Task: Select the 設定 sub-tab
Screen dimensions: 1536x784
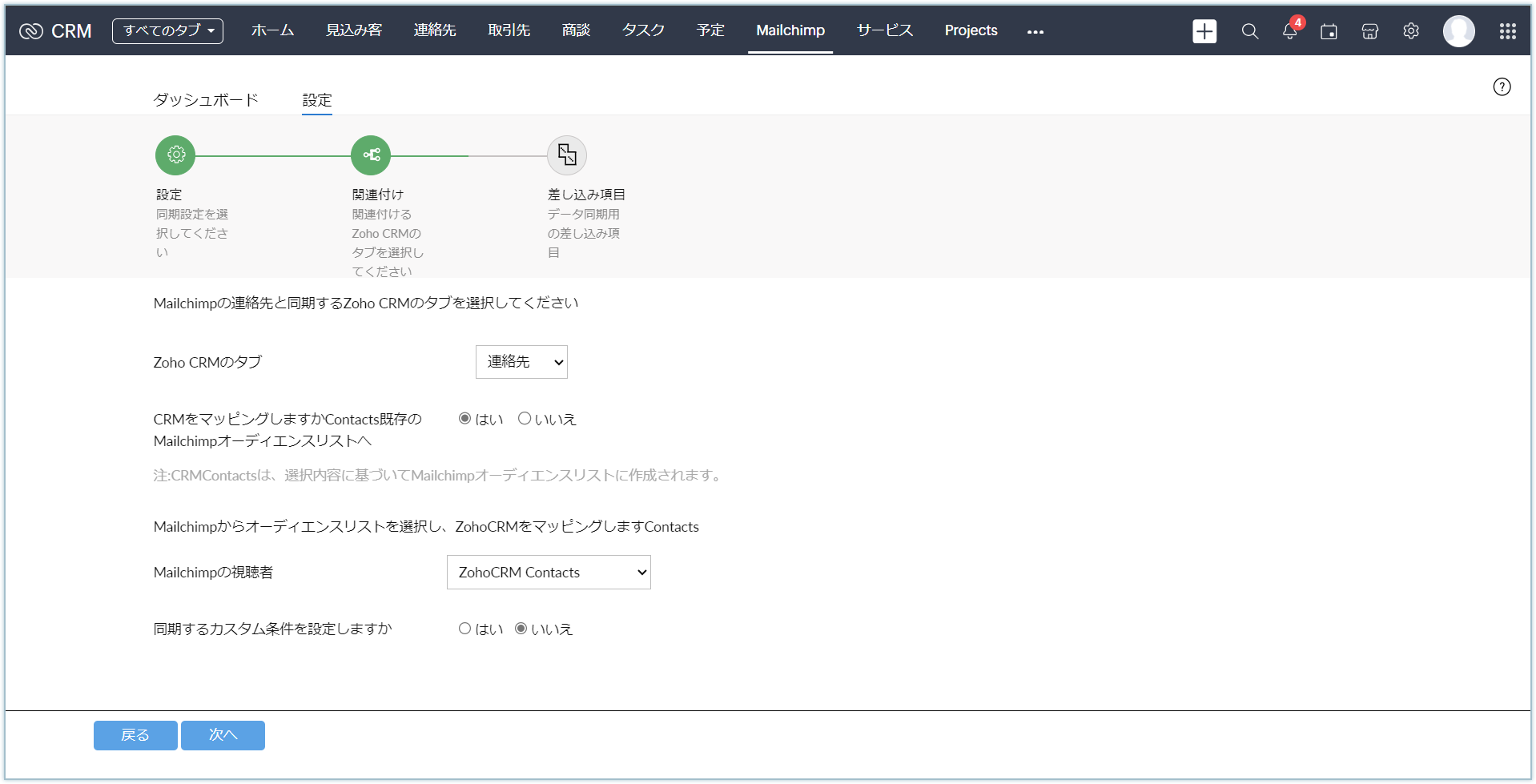Action: [x=317, y=100]
